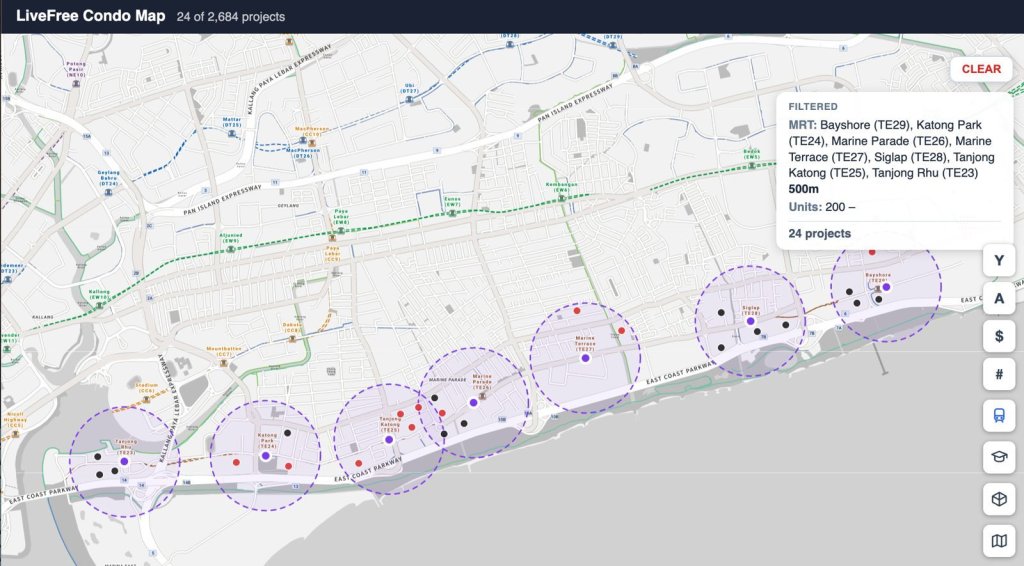Toggle the MRT train filter icon
Image resolution: width=1024 pixels, height=566 pixels.
999,415
